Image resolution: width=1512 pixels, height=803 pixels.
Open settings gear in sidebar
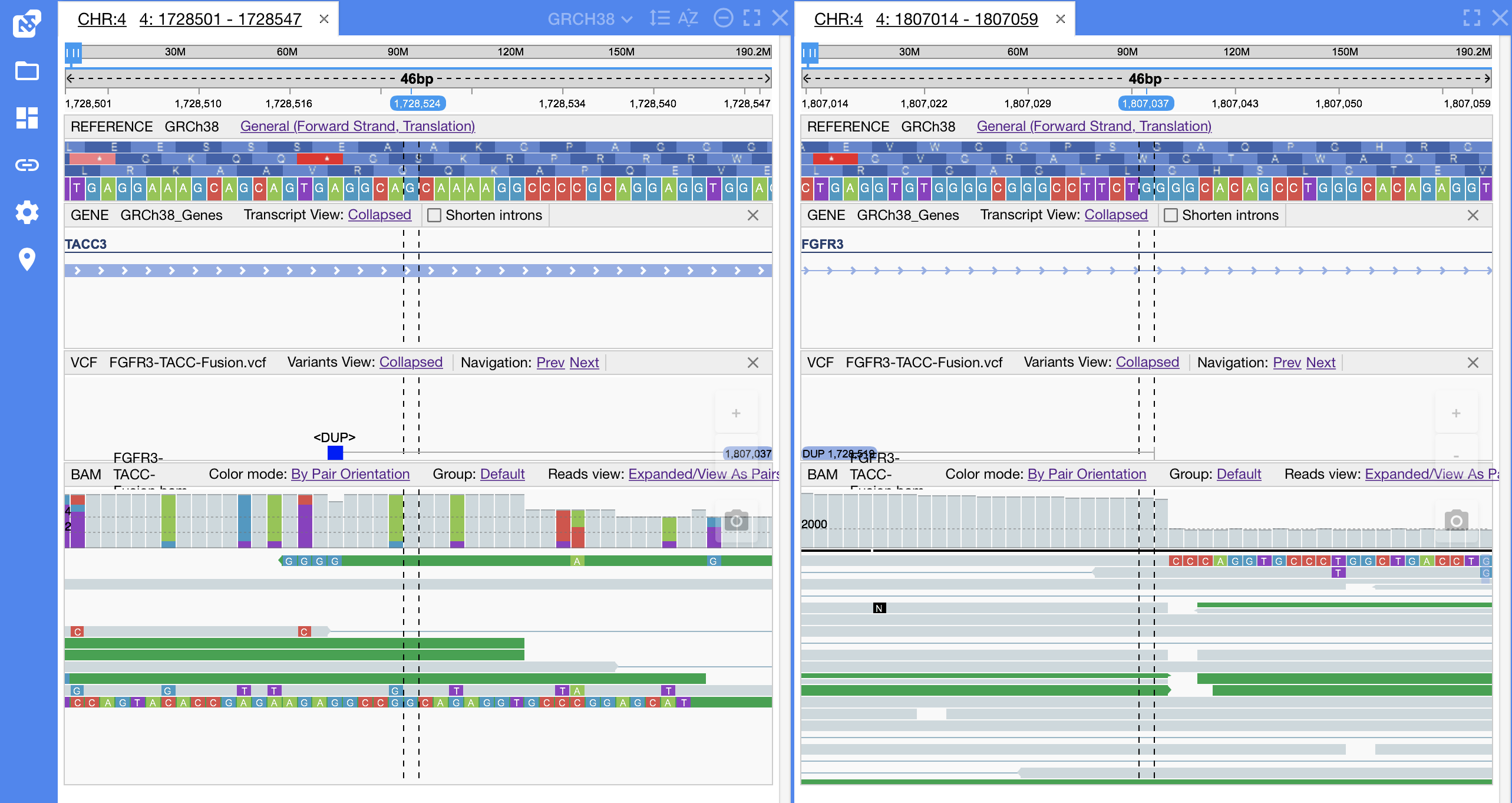tap(27, 212)
